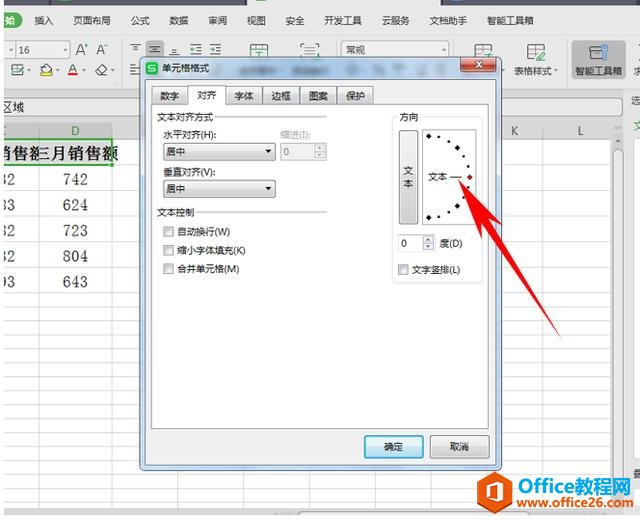Click the green S dialog logo icon
This screenshot has height=520, width=640.
[152, 68]
